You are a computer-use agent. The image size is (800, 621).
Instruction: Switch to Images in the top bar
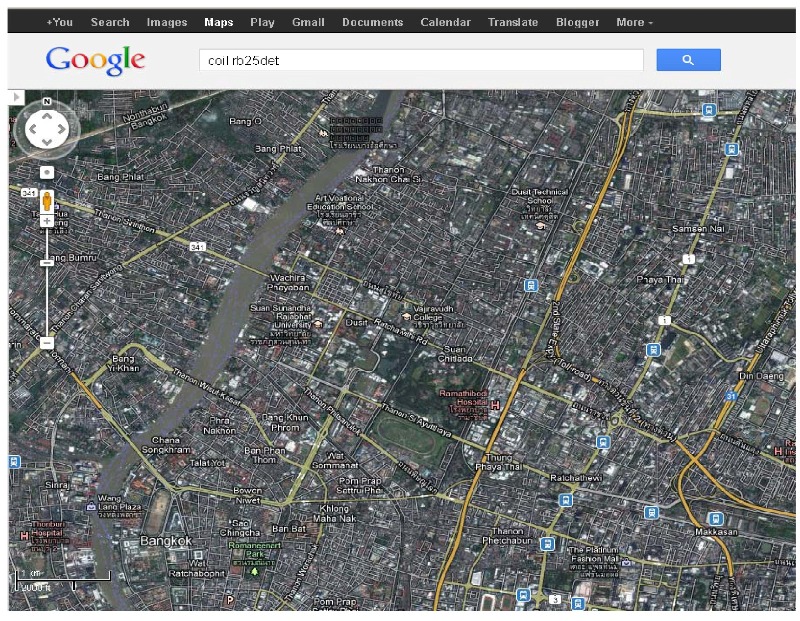[167, 22]
